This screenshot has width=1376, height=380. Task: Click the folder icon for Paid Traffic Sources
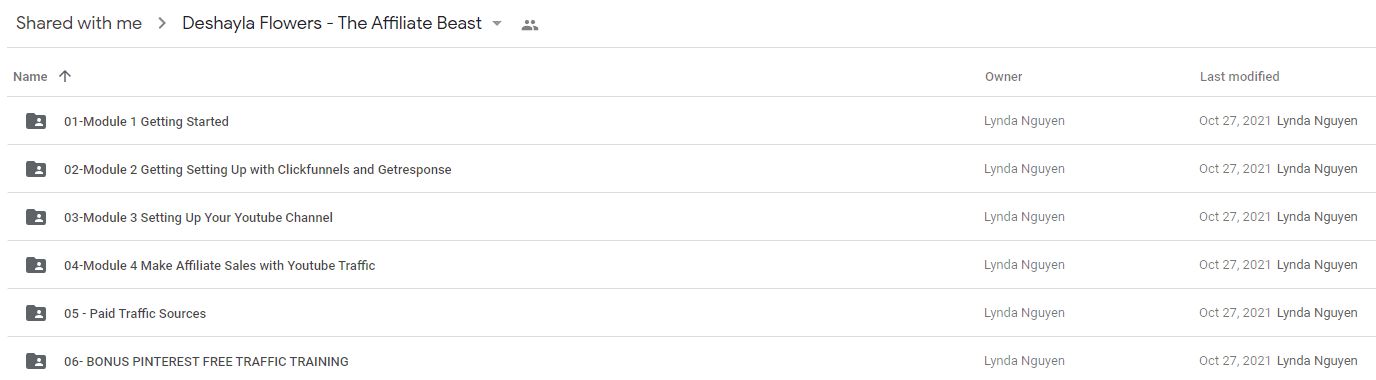click(x=36, y=313)
